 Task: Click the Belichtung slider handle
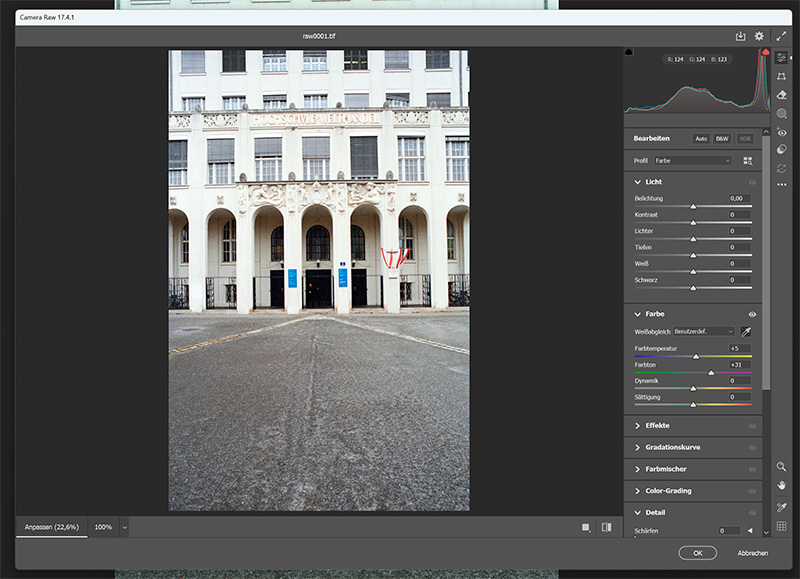pyautogui.click(x=693, y=207)
